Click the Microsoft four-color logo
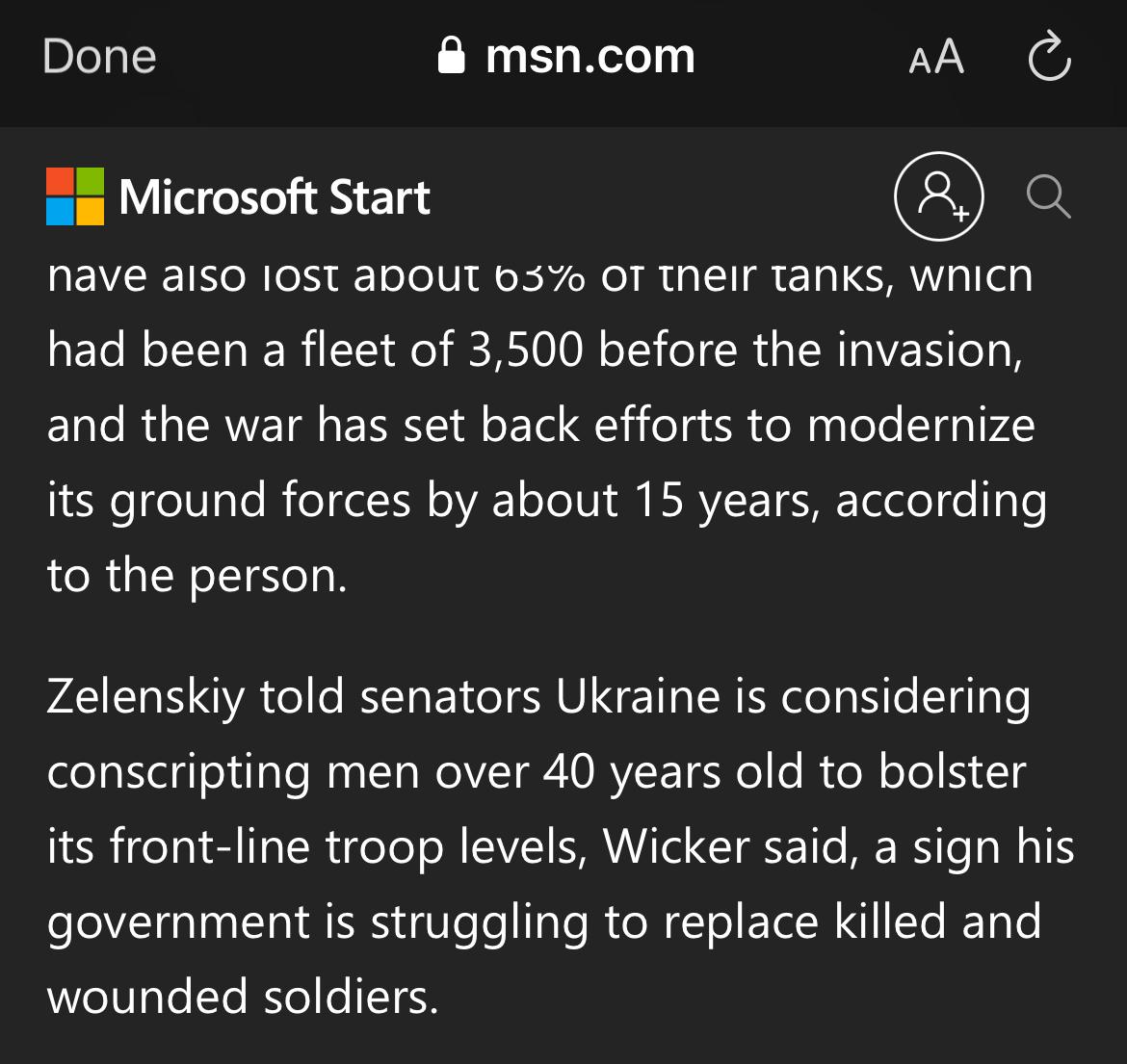1127x1064 pixels. coord(75,196)
